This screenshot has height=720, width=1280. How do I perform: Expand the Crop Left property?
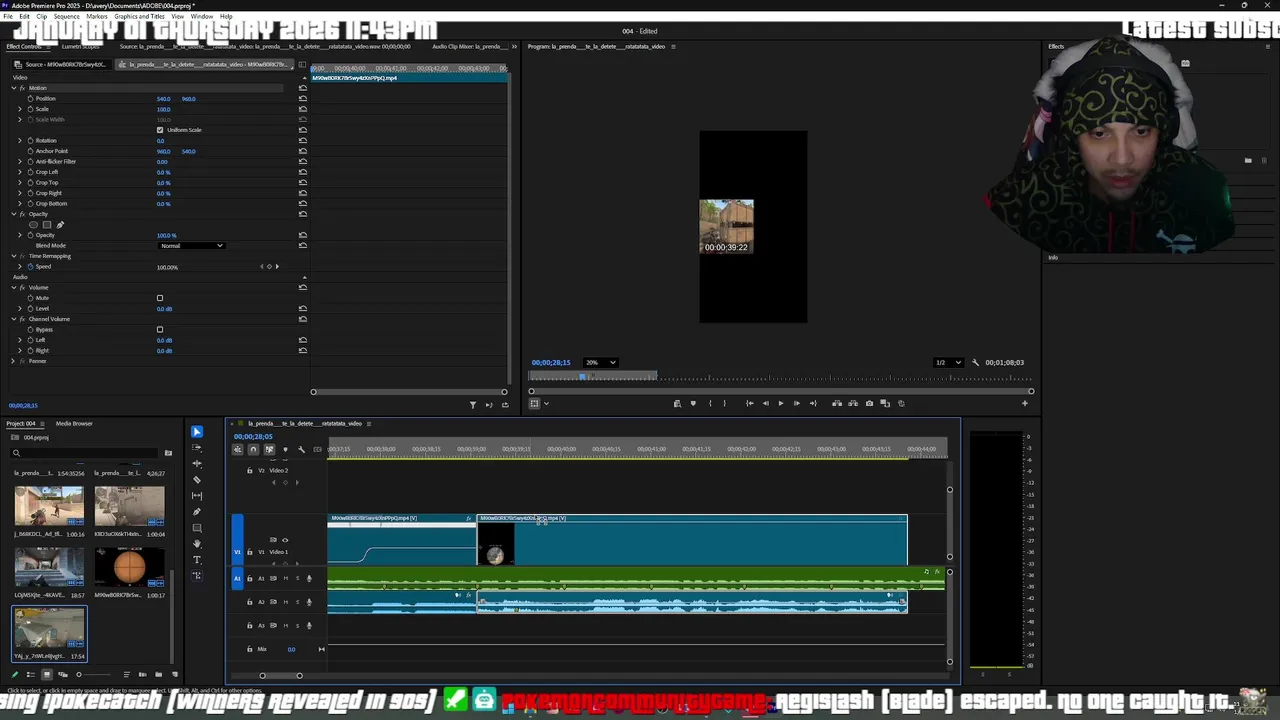point(19,172)
